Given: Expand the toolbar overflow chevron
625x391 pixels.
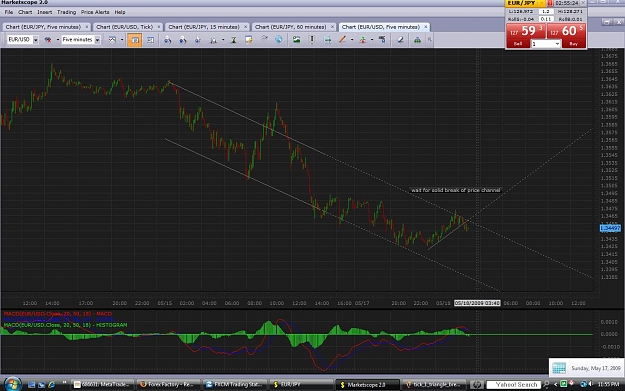Looking at the screenshot, I should point(430,40).
